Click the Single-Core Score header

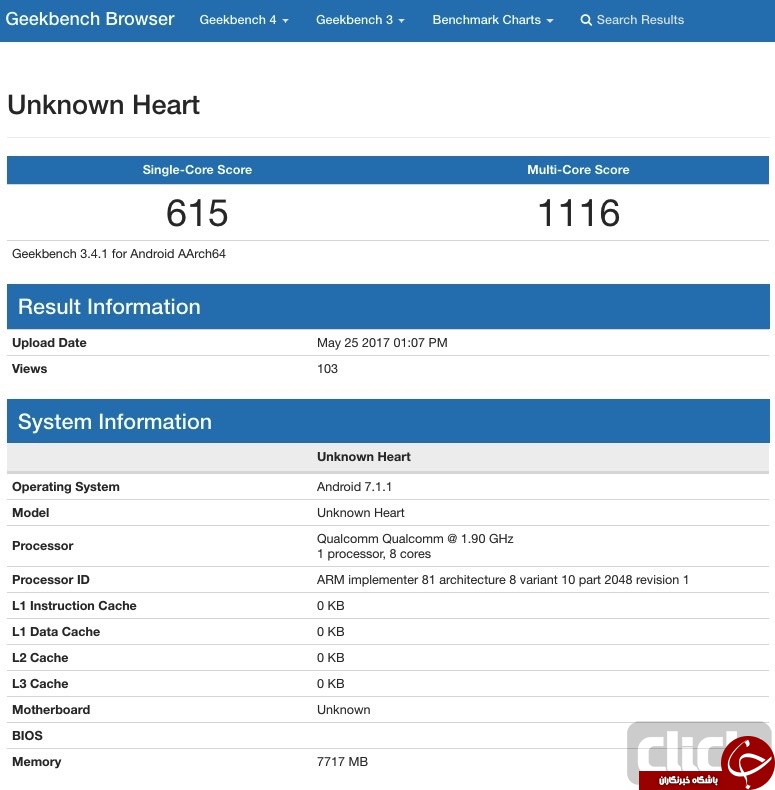point(197,170)
